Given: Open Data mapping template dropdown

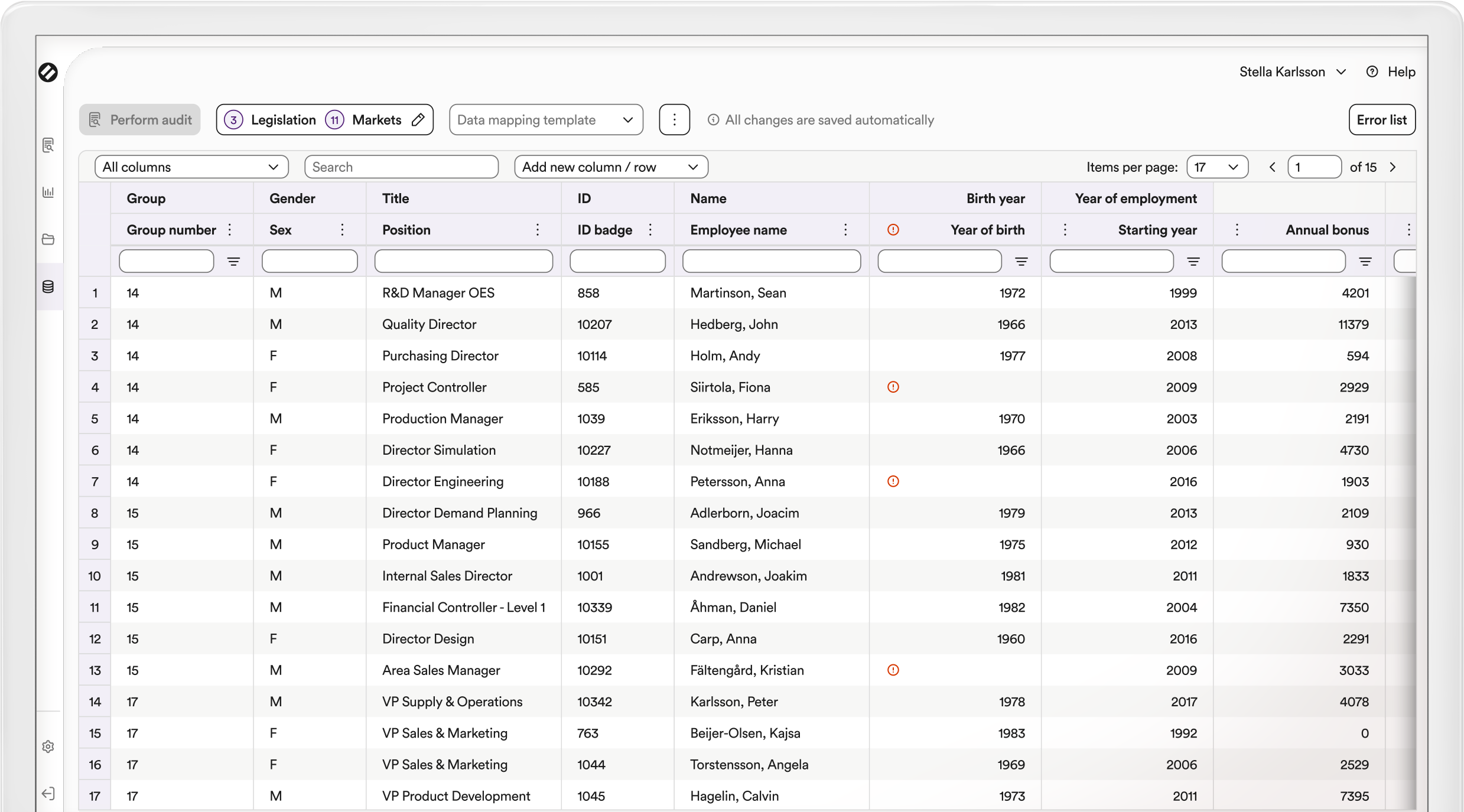Looking at the screenshot, I should click(545, 120).
